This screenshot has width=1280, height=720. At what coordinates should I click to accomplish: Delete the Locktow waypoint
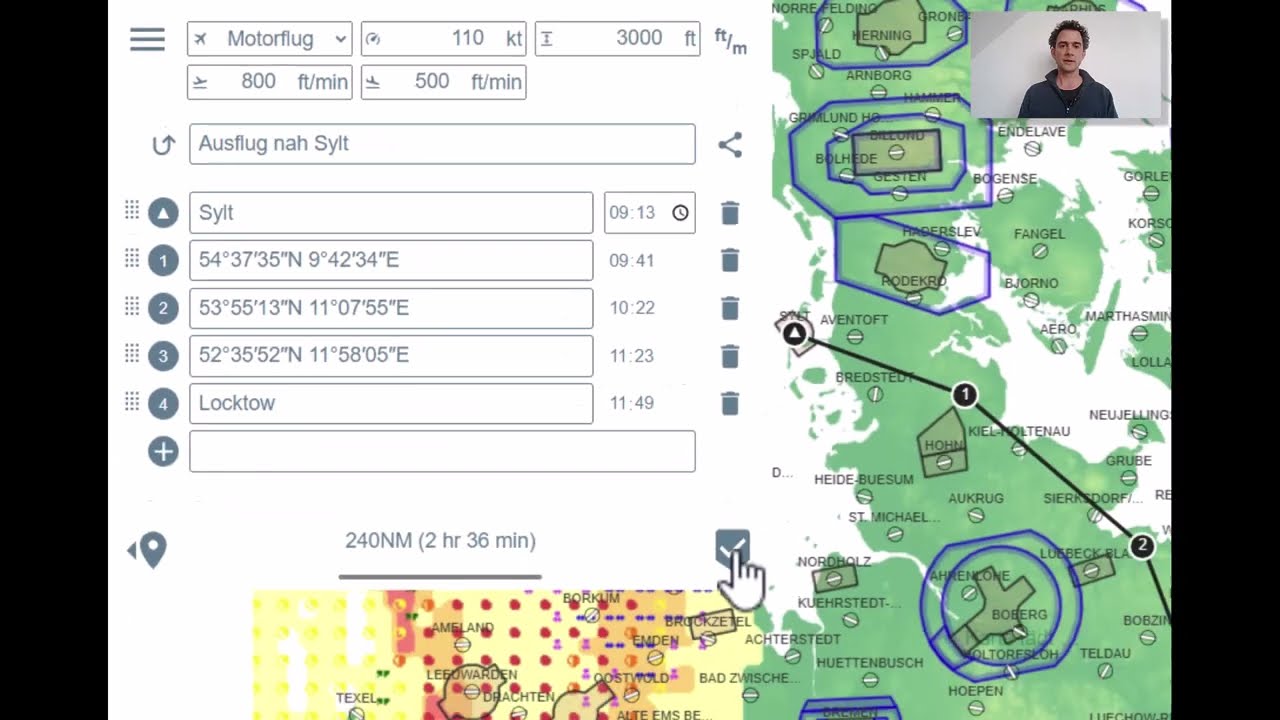click(x=730, y=403)
